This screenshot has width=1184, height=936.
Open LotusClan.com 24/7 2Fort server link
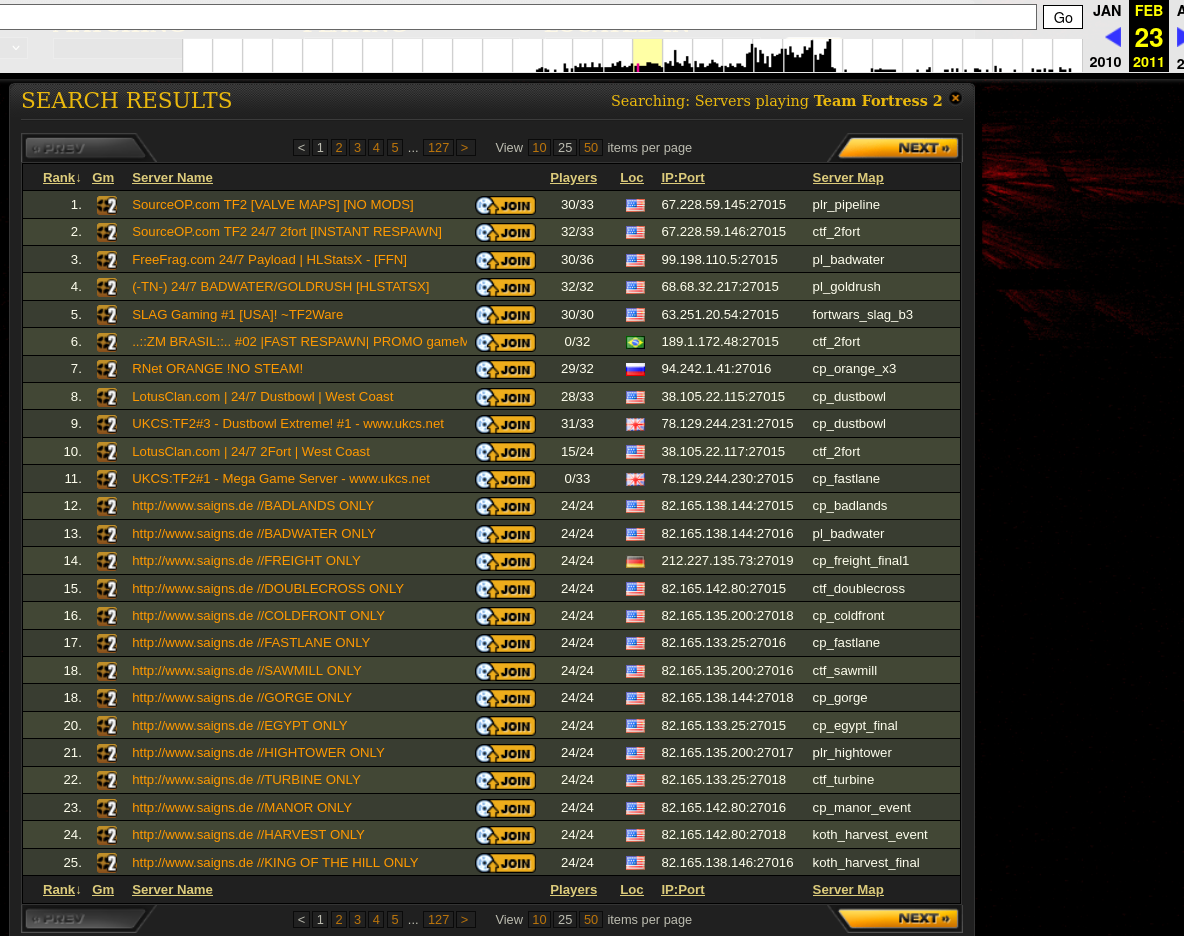pos(251,451)
